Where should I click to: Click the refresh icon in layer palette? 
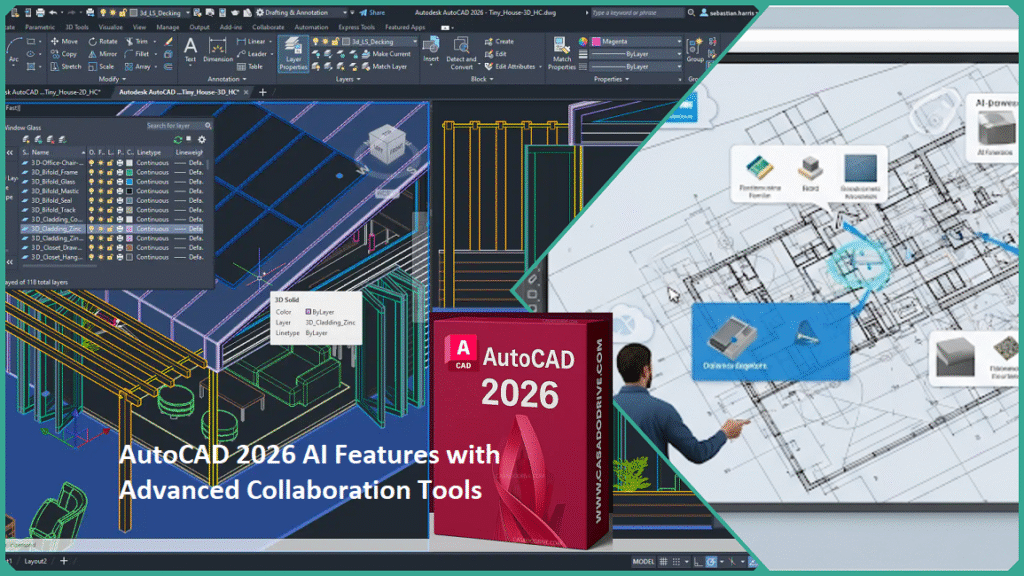178,140
